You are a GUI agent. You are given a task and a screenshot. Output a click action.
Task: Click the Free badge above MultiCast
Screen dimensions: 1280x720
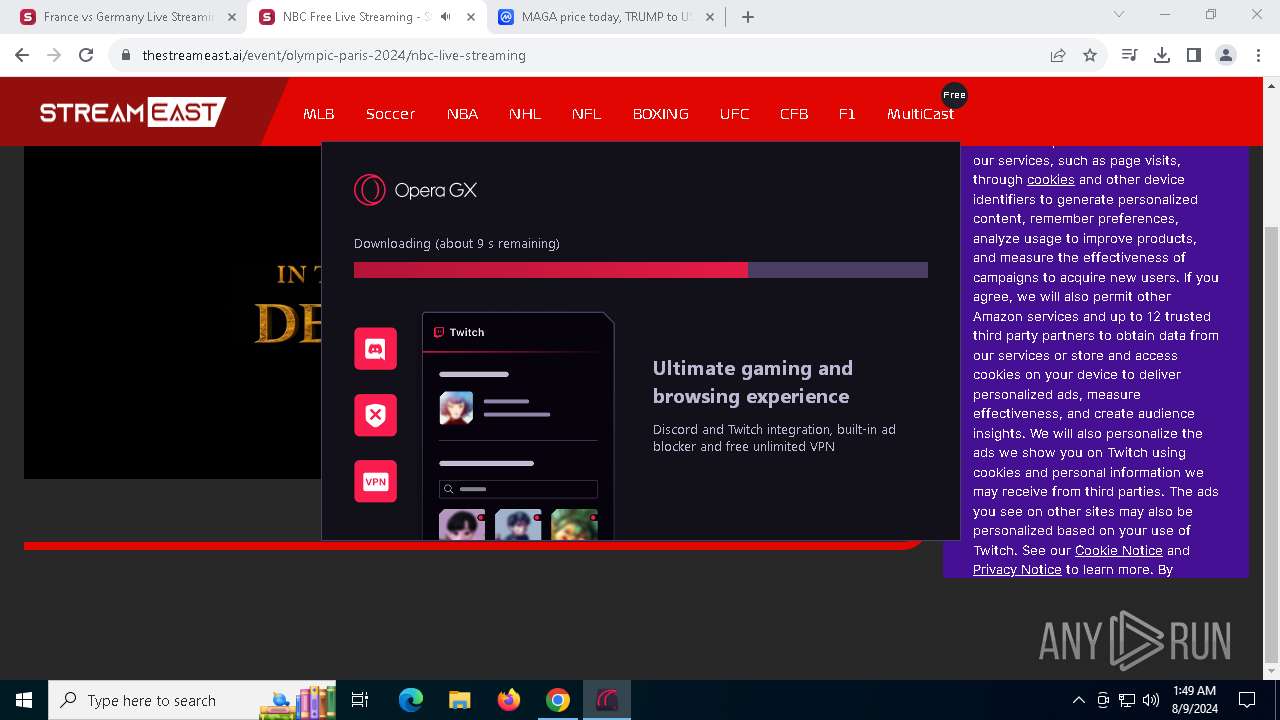click(x=954, y=95)
